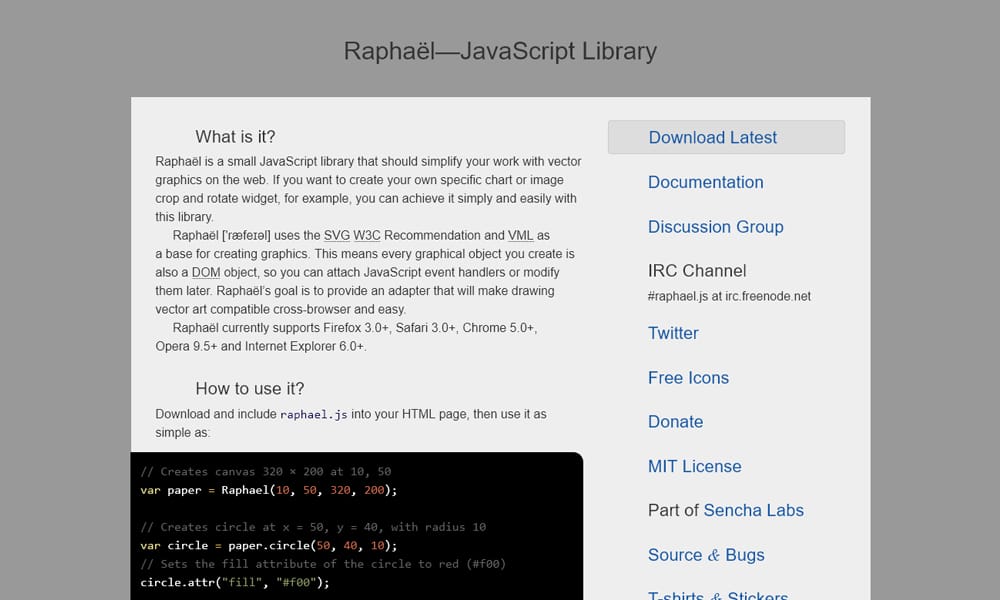Click the 'How to use it?' heading
The image size is (1000, 600).
pos(249,388)
